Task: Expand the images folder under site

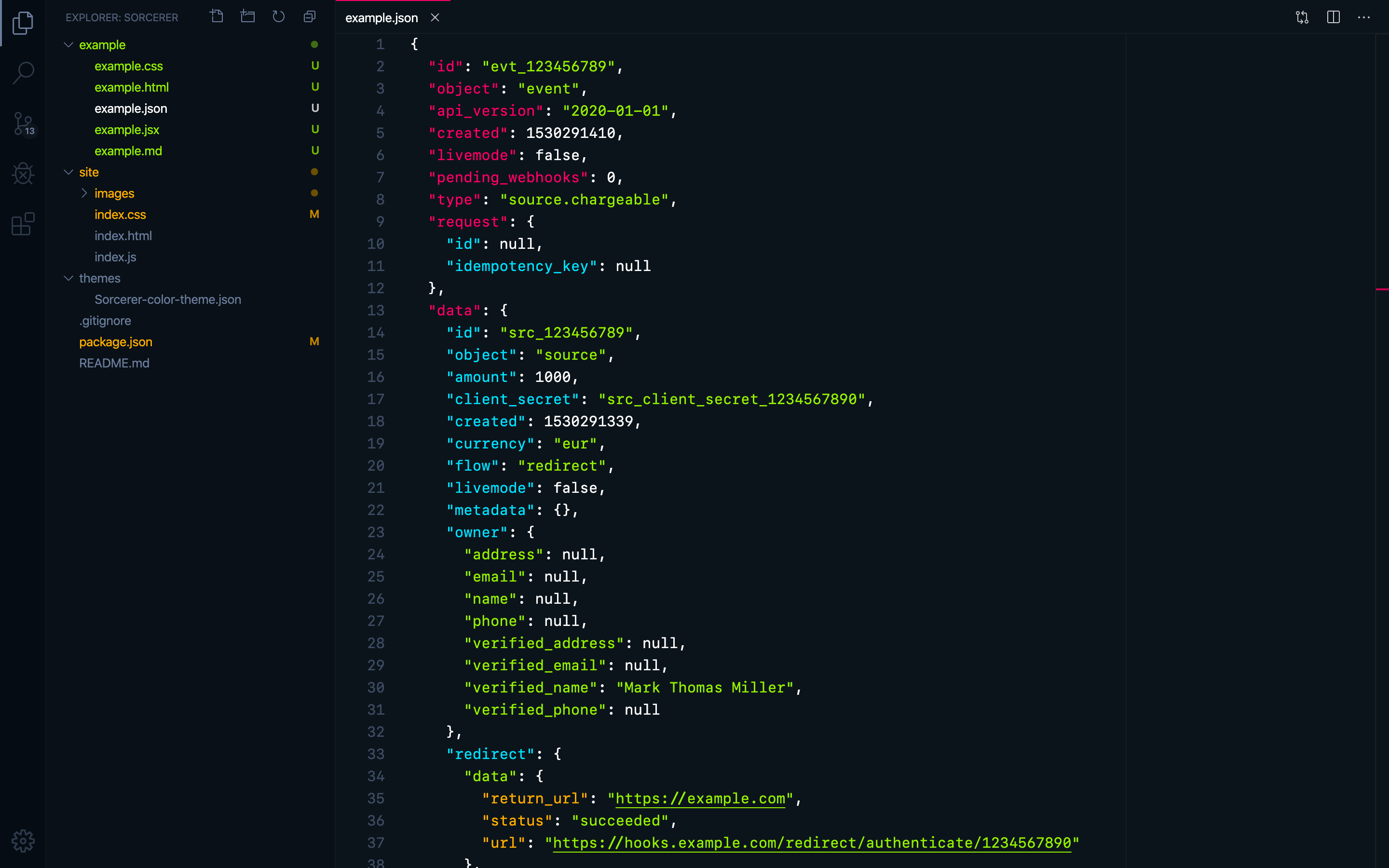Action: [84, 193]
